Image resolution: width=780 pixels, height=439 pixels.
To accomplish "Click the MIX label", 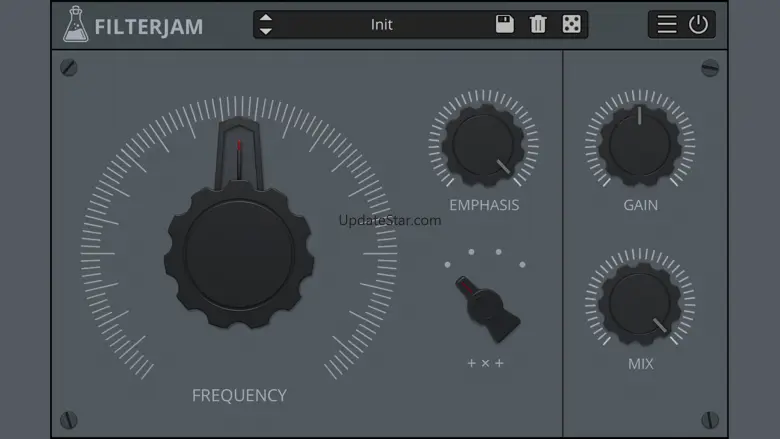I will (641, 364).
